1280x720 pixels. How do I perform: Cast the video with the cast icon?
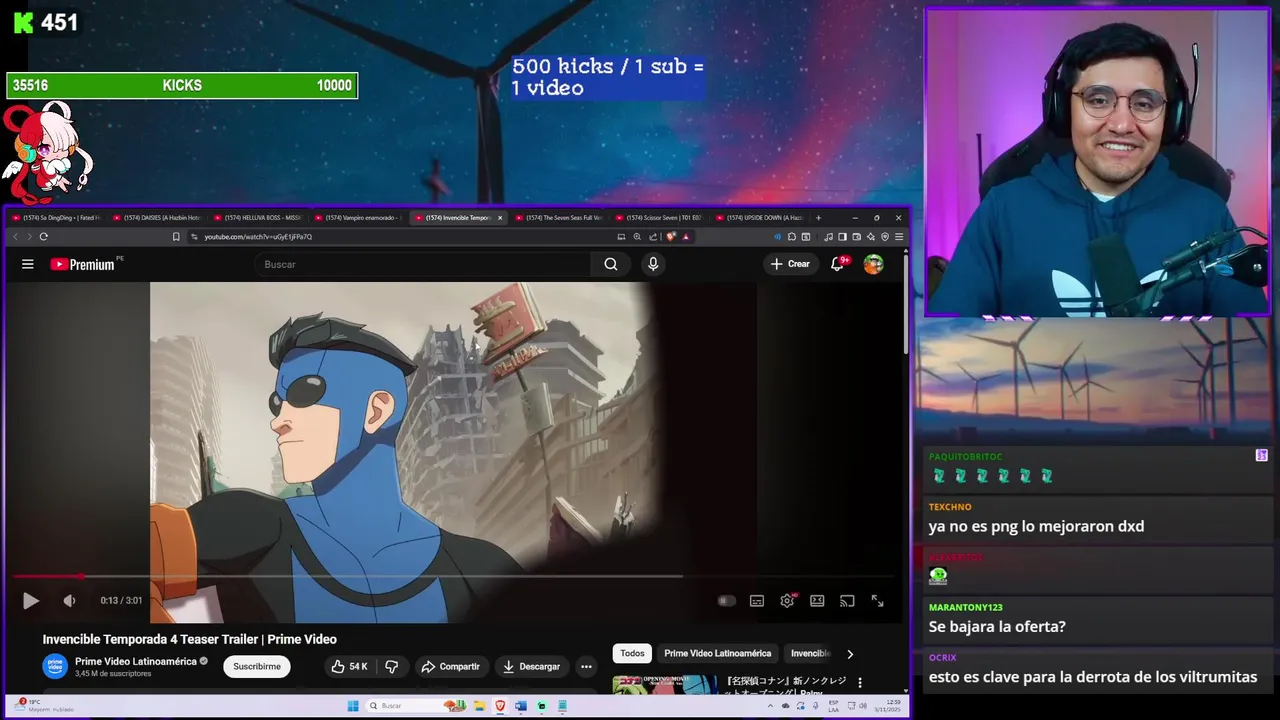(847, 600)
